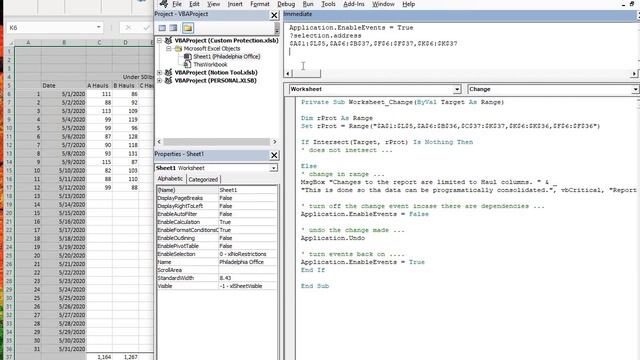This screenshot has width=640, height=360.
Task: Click the View Code icon in Project panel
Action: 162,28
